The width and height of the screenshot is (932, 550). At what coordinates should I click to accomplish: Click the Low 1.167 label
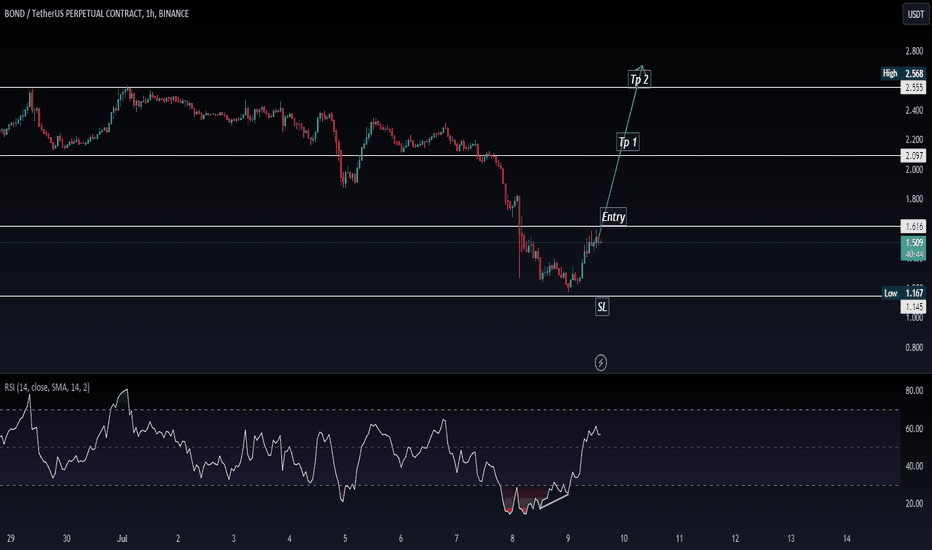point(903,293)
